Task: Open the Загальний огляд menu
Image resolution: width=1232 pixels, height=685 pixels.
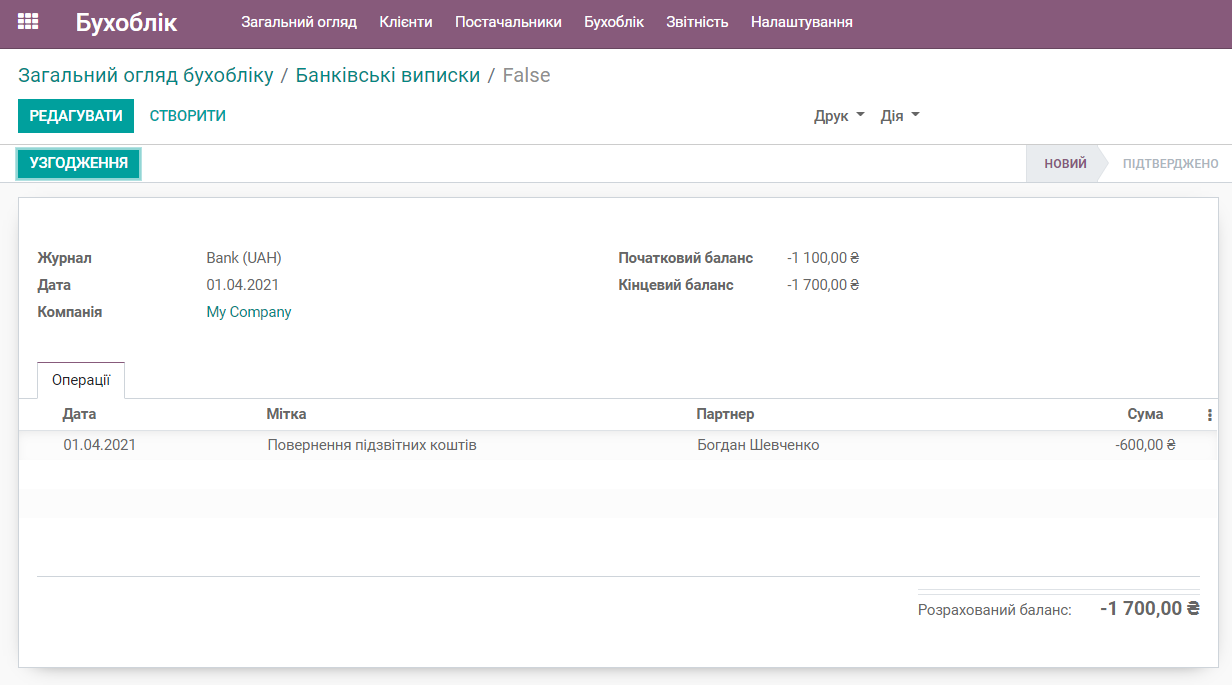Action: click(x=298, y=21)
